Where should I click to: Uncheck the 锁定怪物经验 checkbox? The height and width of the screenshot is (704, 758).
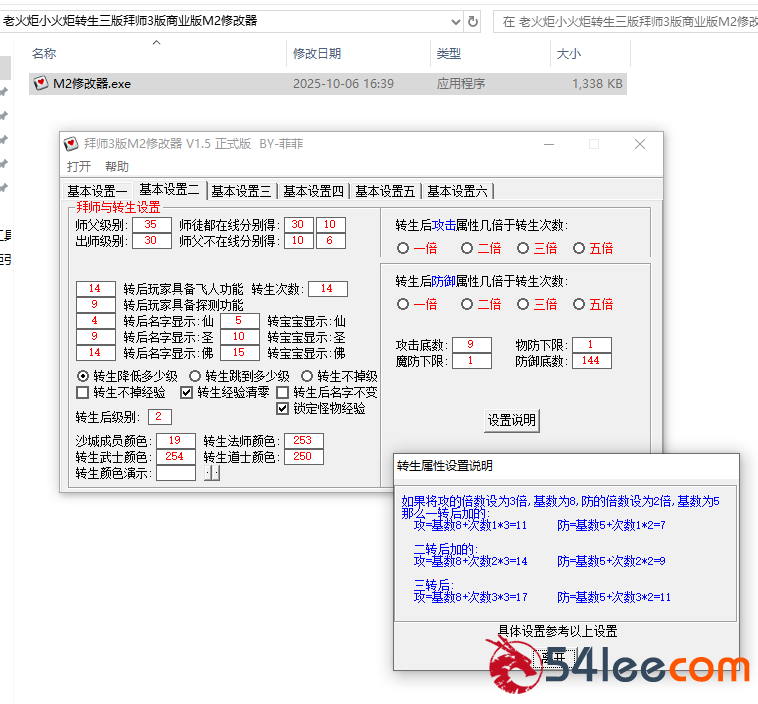click(283, 408)
